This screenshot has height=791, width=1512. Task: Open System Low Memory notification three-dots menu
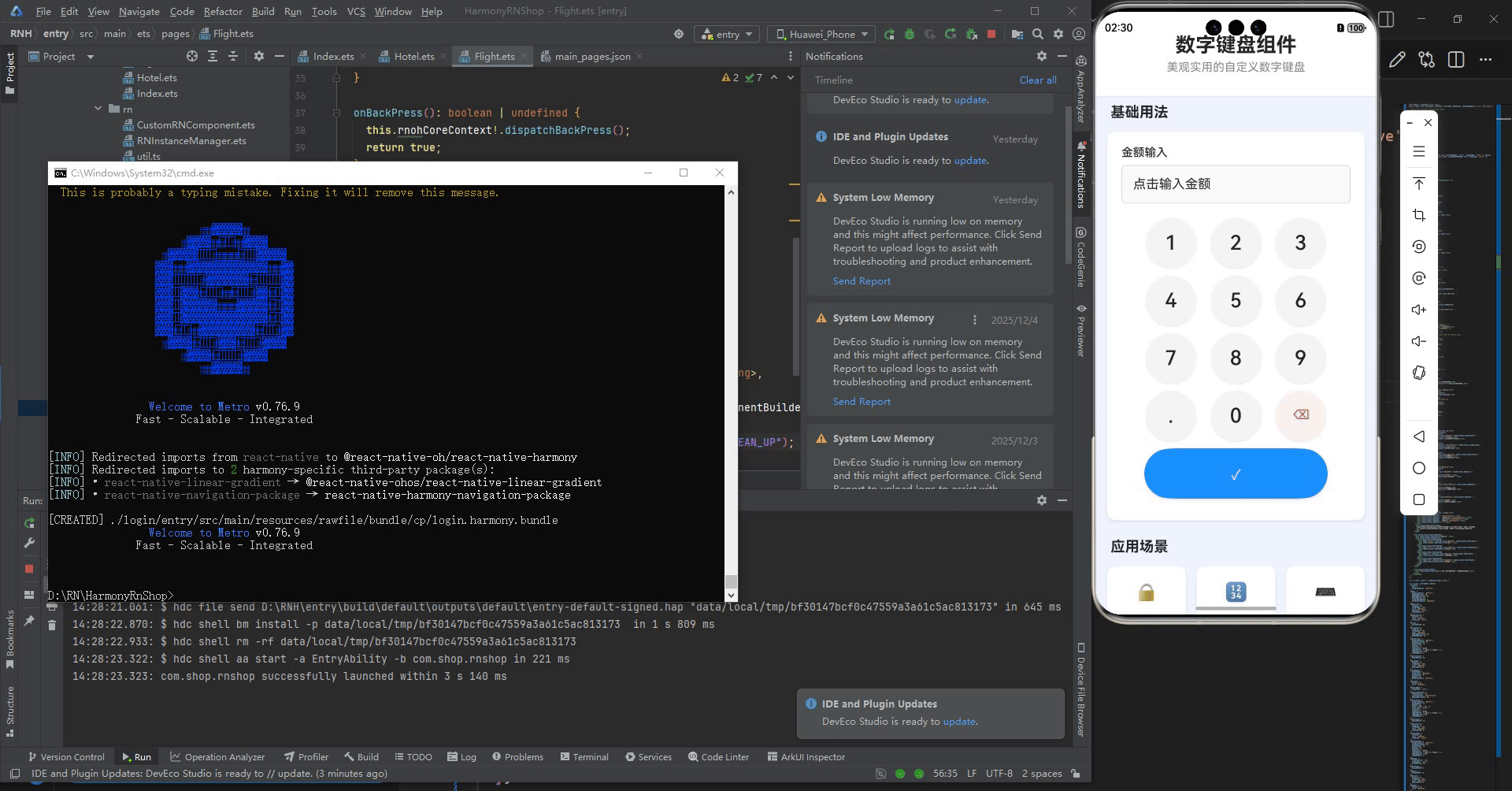pos(974,320)
